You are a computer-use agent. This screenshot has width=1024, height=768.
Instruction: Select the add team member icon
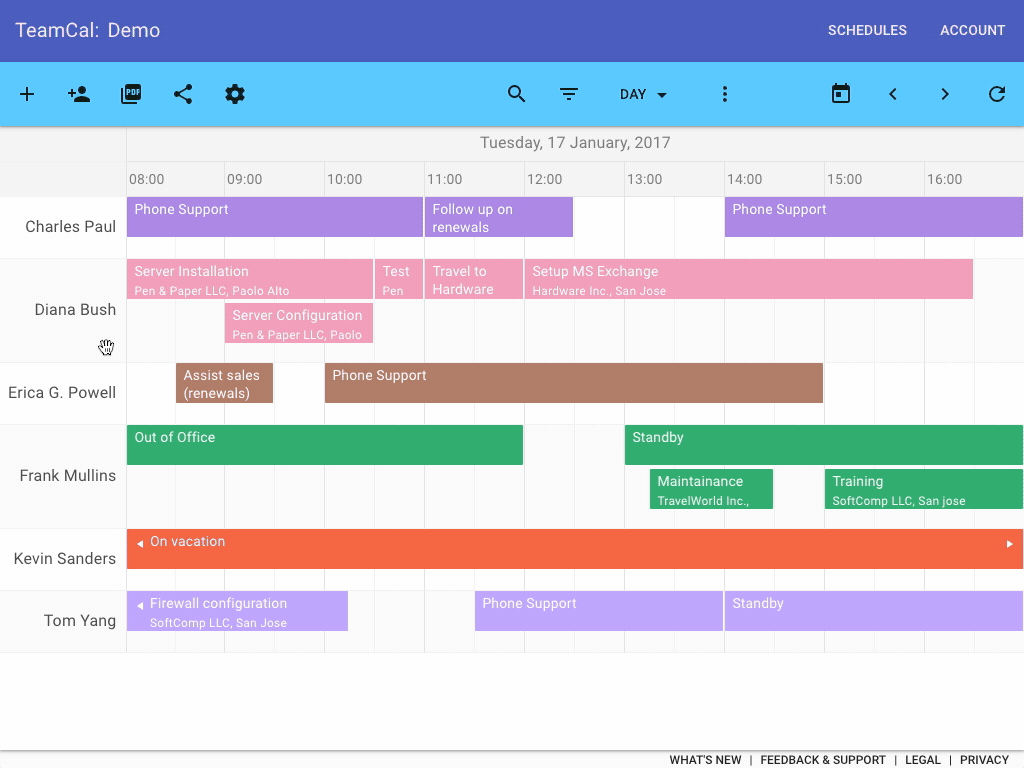click(x=79, y=94)
